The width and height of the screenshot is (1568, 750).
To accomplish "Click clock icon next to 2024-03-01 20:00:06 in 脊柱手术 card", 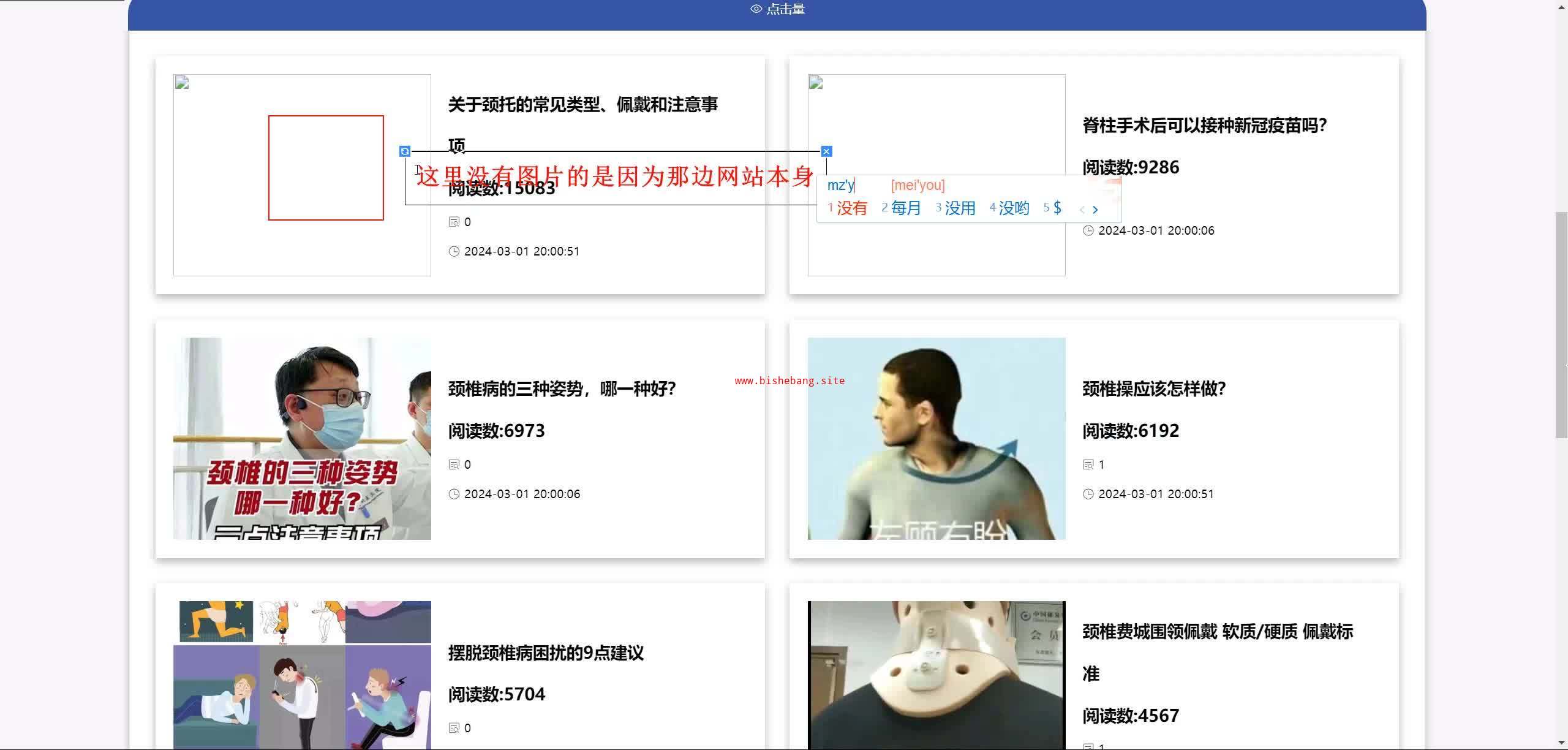I will click(x=1088, y=230).
